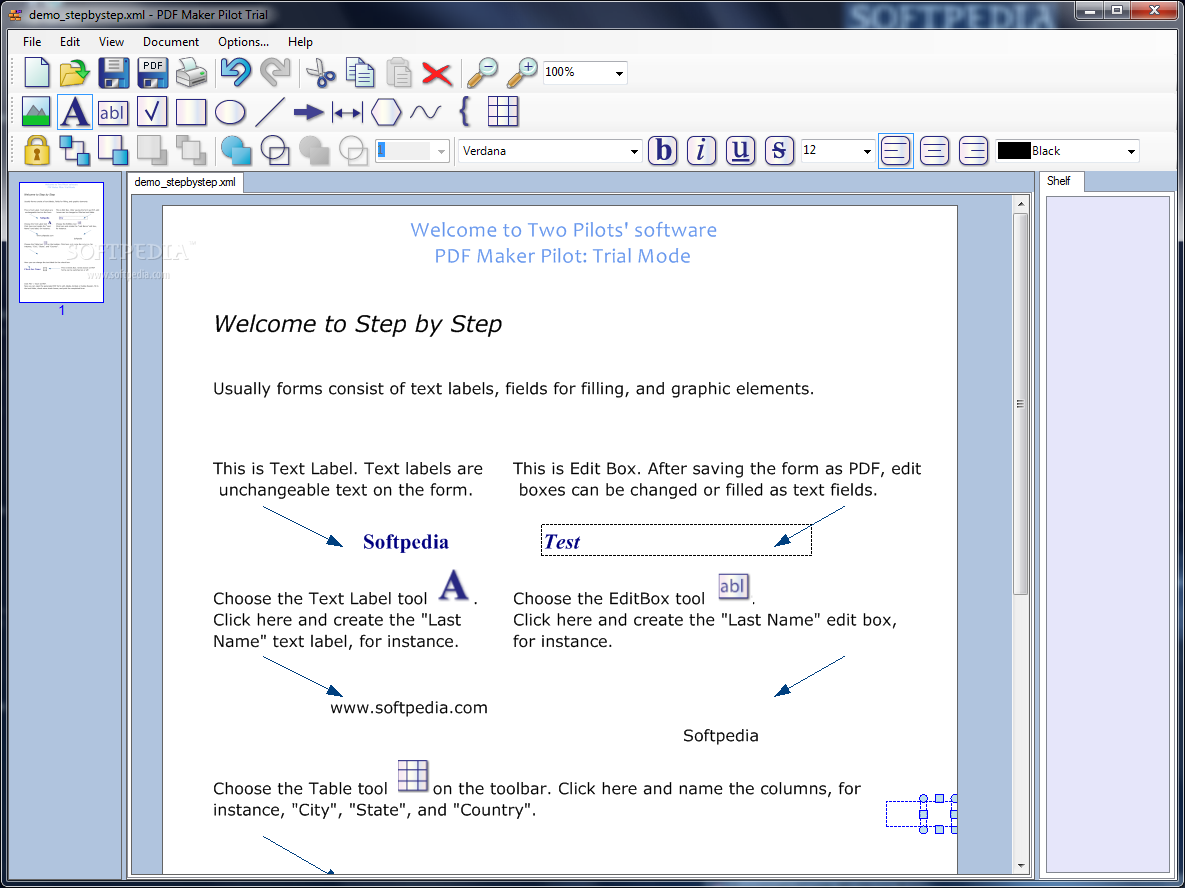
Task: Select the Curve tool
Action: 425,113
